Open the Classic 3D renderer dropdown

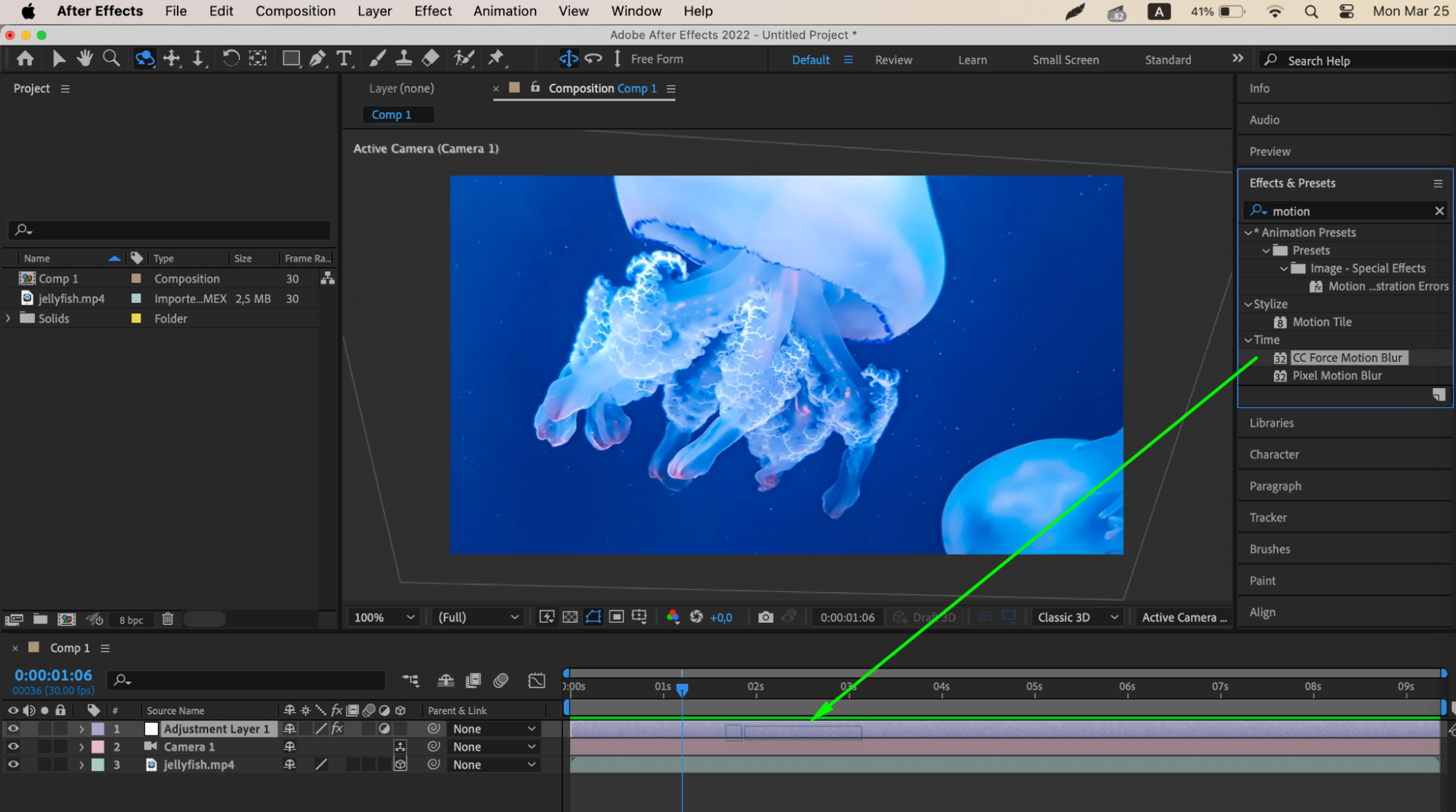[1077, 617]
